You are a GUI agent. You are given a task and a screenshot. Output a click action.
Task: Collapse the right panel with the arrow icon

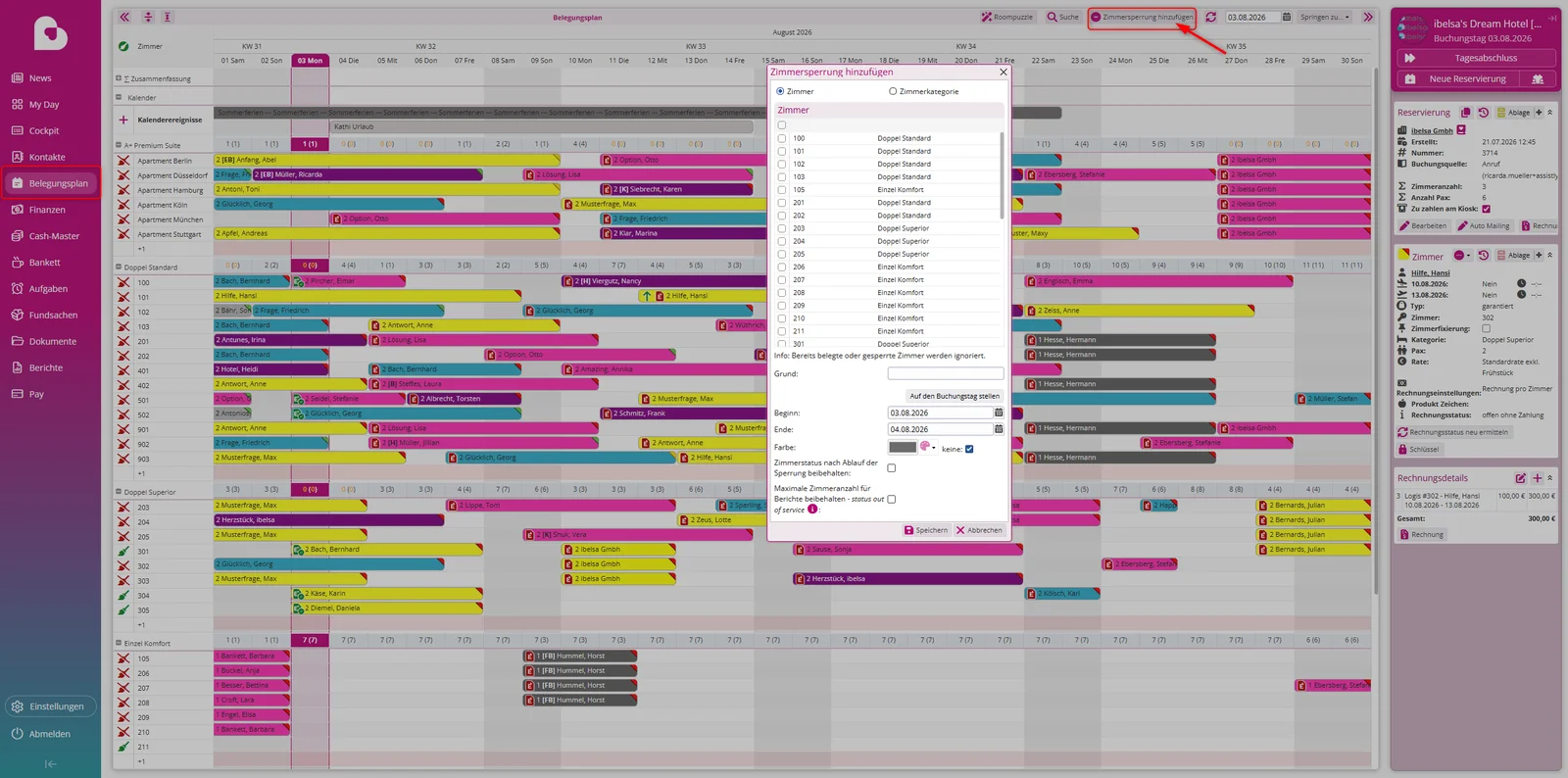[x=1552, y=18]
